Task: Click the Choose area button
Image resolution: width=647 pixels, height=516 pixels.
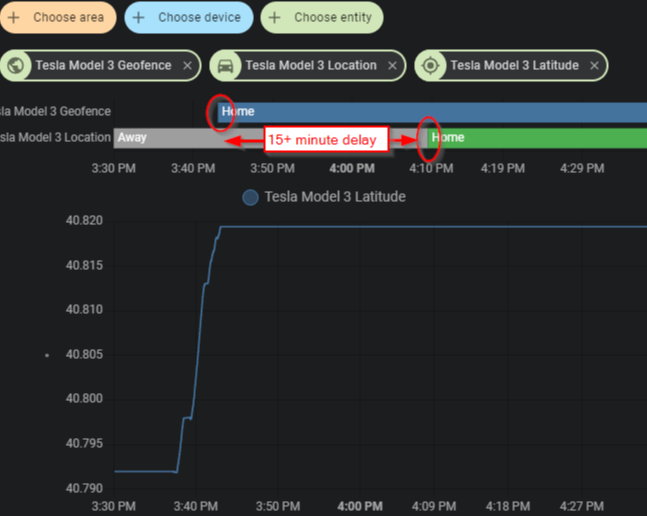Action: [58, 17]
